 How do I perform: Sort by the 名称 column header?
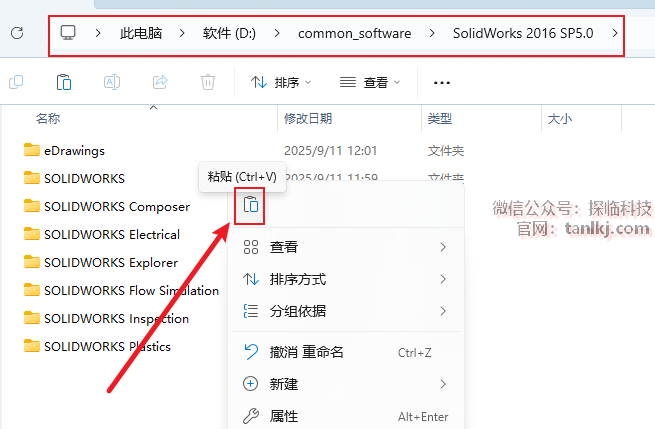(48, 119)
